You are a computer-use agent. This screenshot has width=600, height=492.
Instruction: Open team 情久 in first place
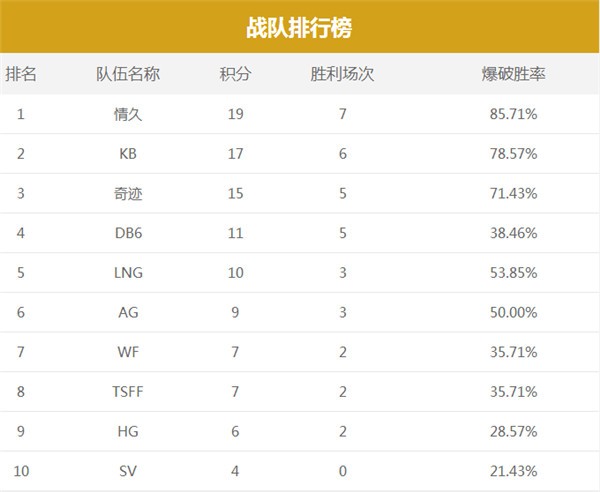pos(128,114)
